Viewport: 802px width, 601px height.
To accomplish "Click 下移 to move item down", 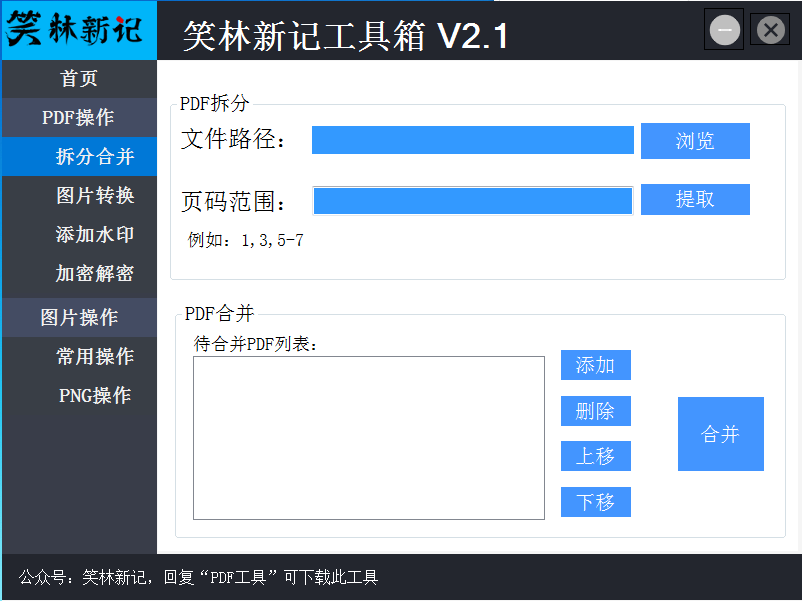I will pos(595,502).
